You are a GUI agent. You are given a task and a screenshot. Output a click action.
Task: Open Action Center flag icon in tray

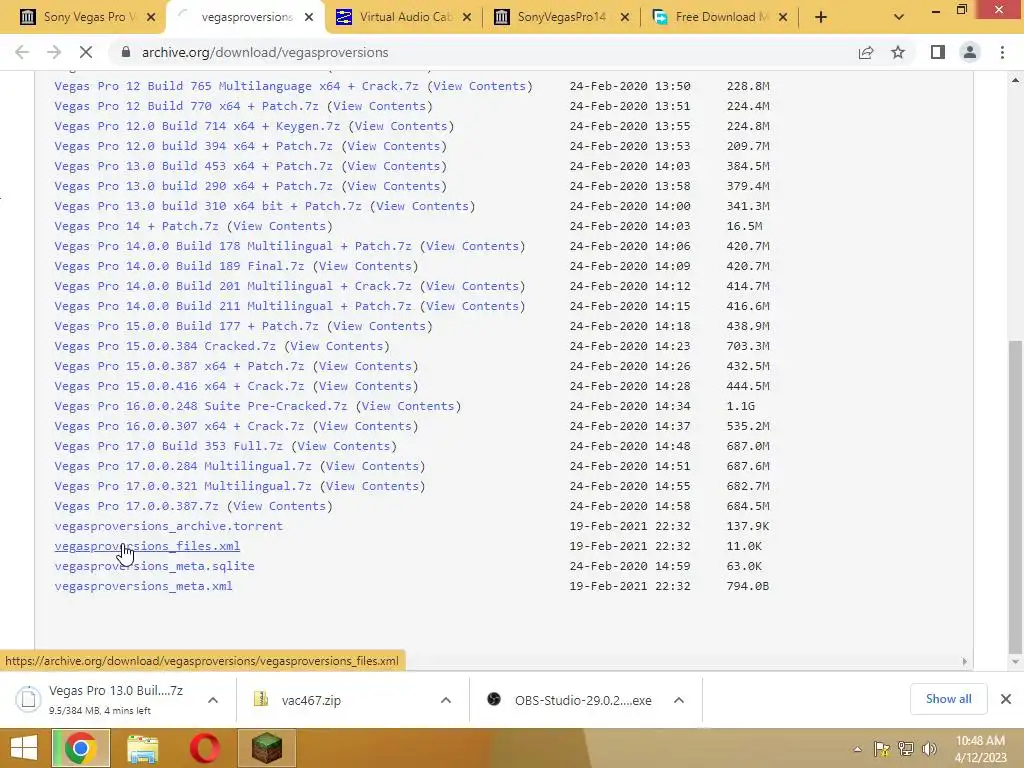point(882,749)
